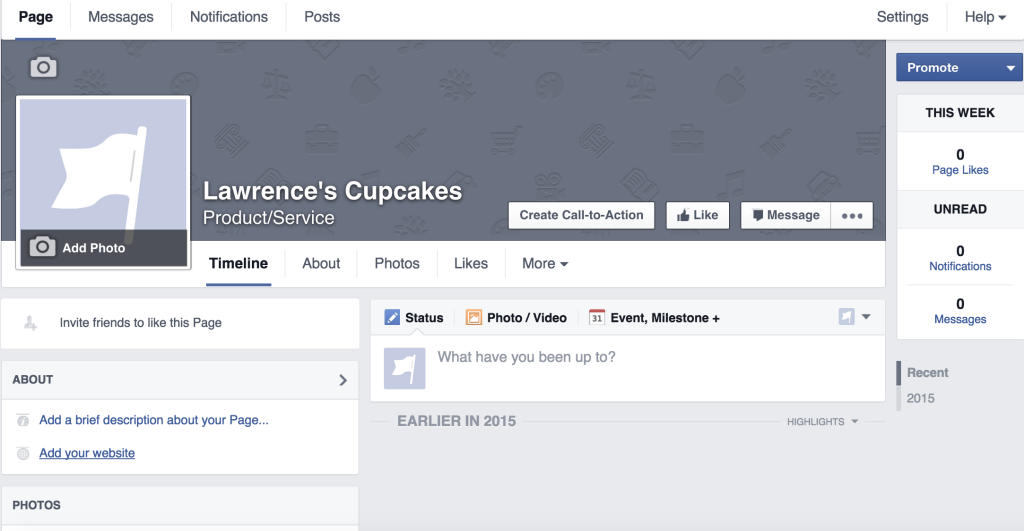Select Event, Milestone + option
Viewport: 1024px width, 531px height.
(x=654, y=317)
